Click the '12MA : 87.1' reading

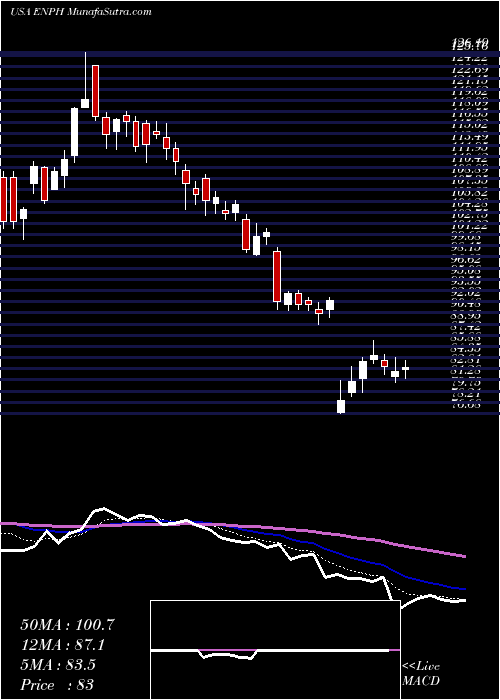click(x=63, y=645)
